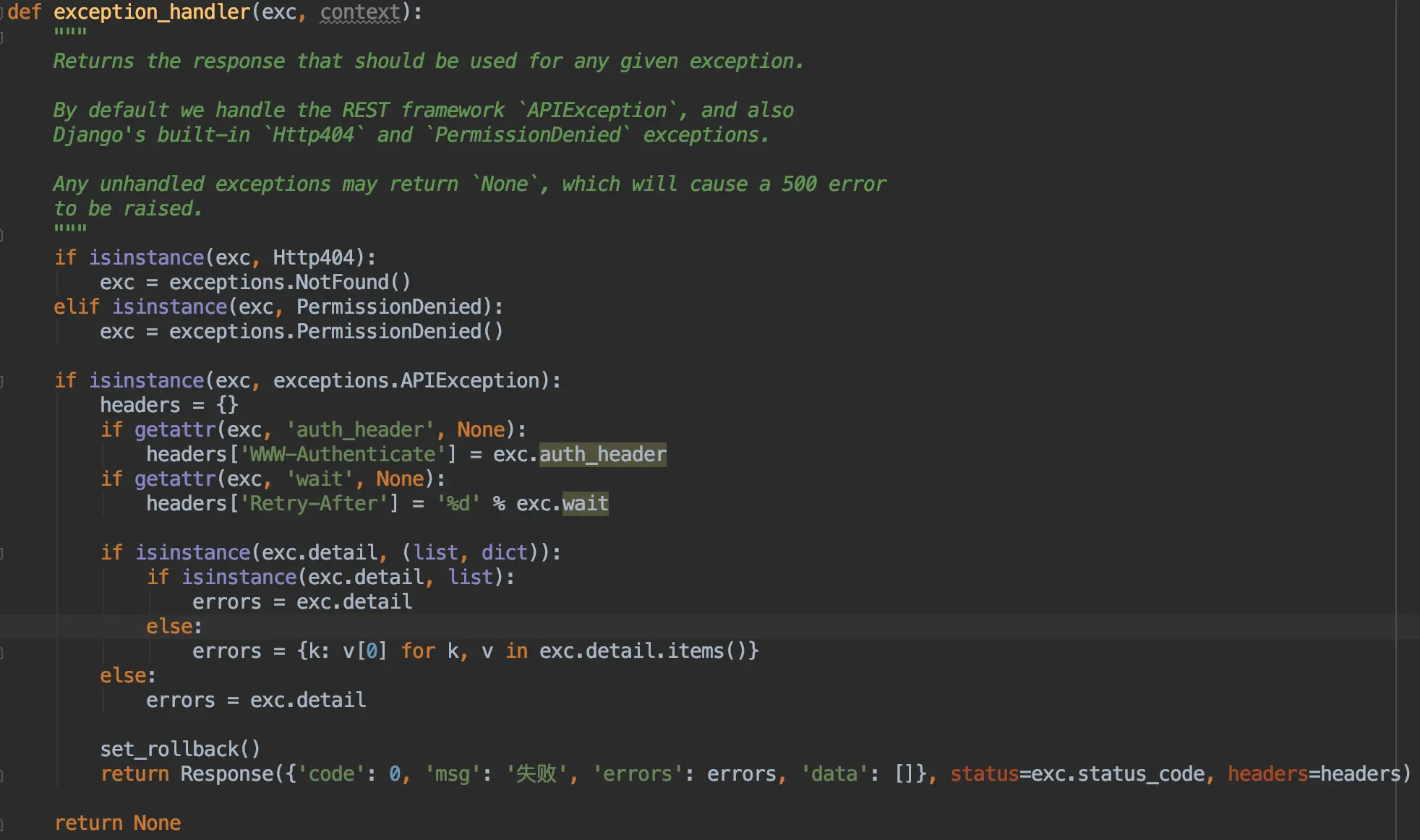Click the Http404 class reference in isinstance

pyautogui.click(x=313, y=258)
